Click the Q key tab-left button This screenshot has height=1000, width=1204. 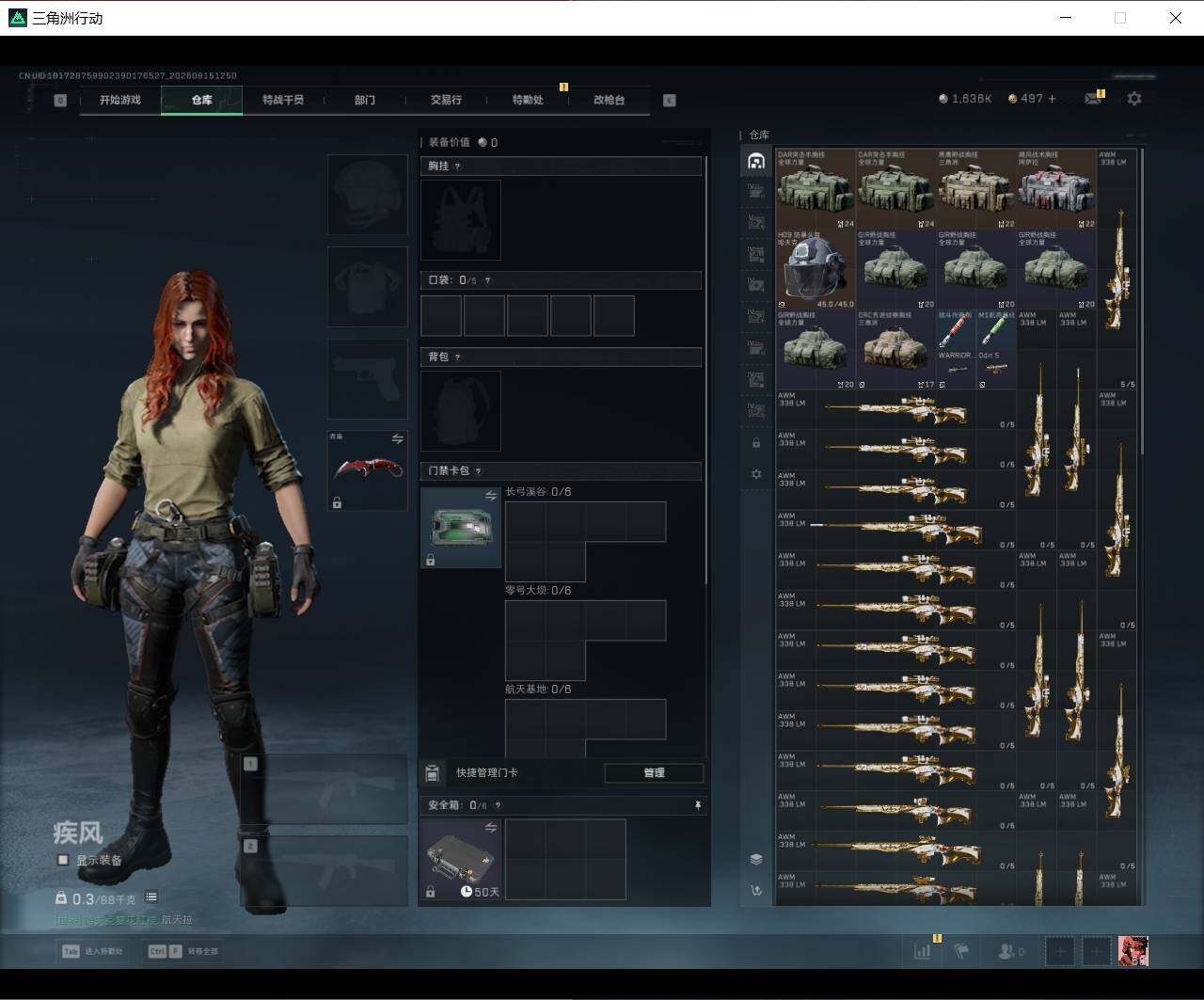click(x=60, y=100)
